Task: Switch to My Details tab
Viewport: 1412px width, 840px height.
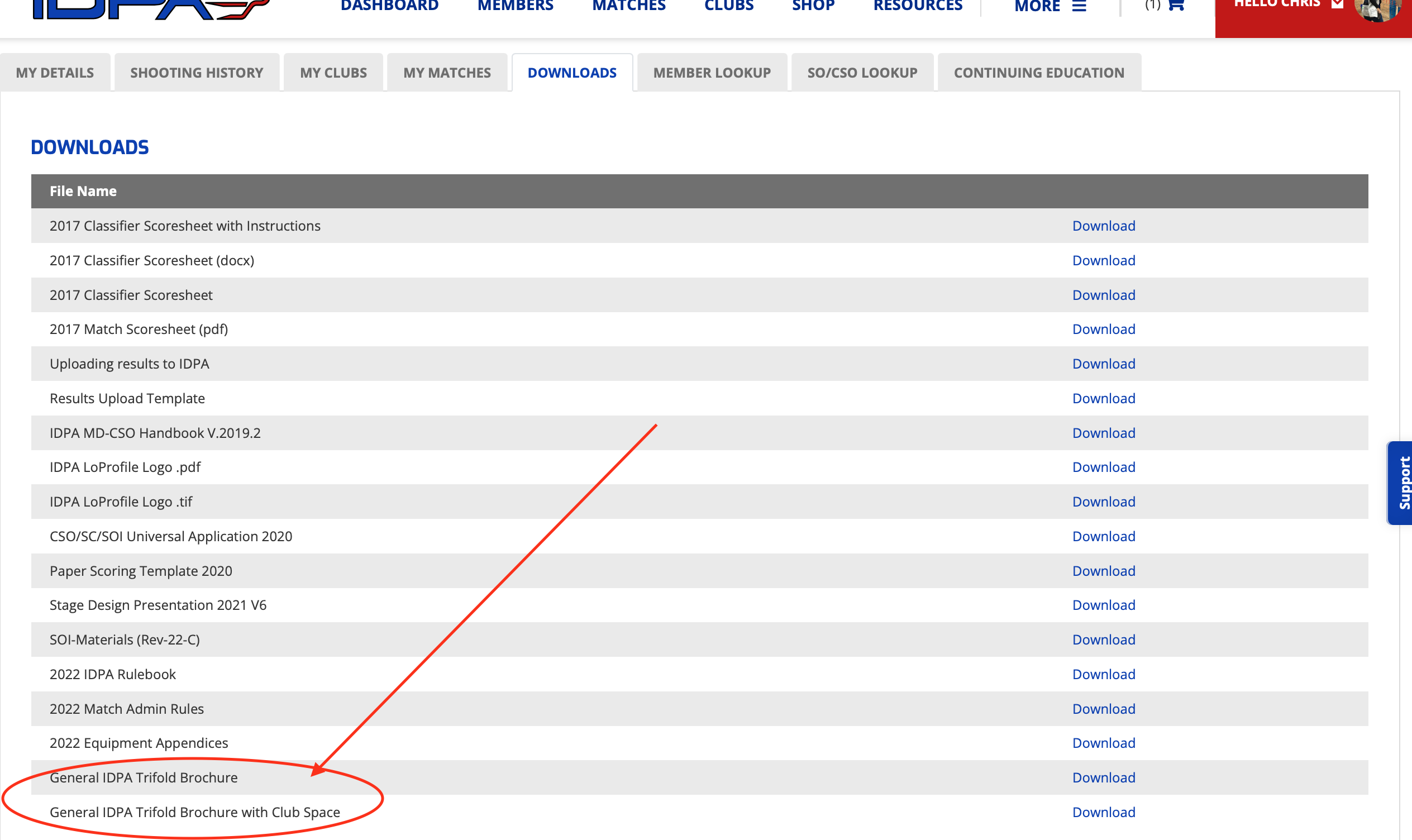Action: click(55, 73)
